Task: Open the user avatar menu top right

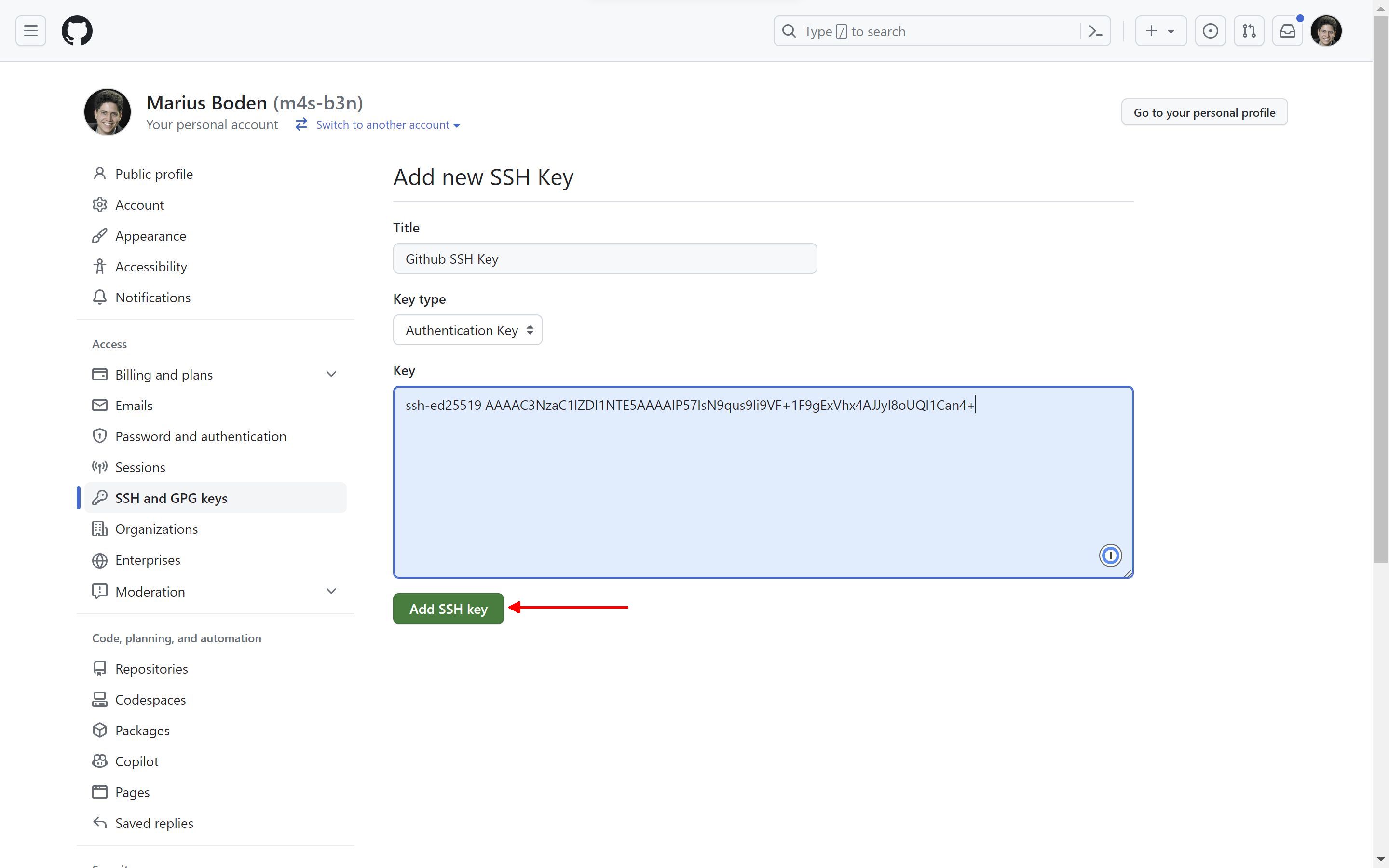Action: [x=1326, y=31]
